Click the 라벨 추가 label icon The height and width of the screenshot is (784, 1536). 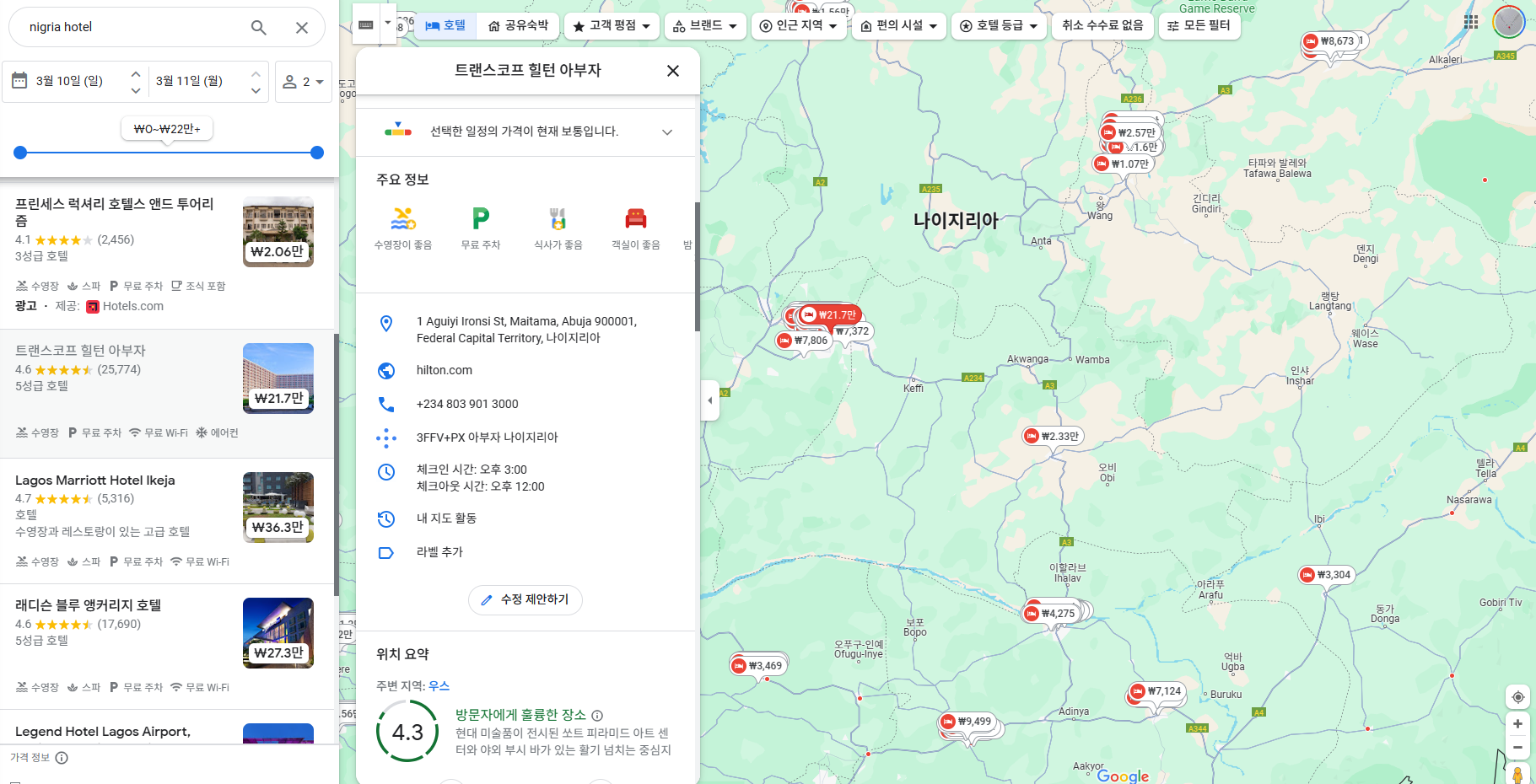386,553
